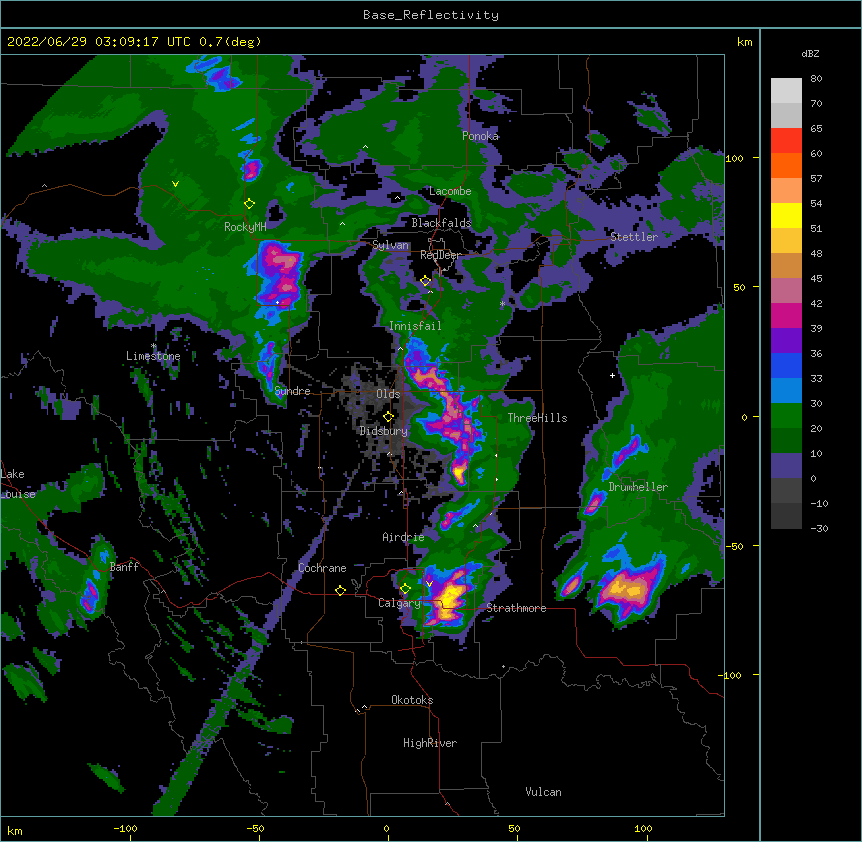Click the RockyMH label

pos(245,227)
